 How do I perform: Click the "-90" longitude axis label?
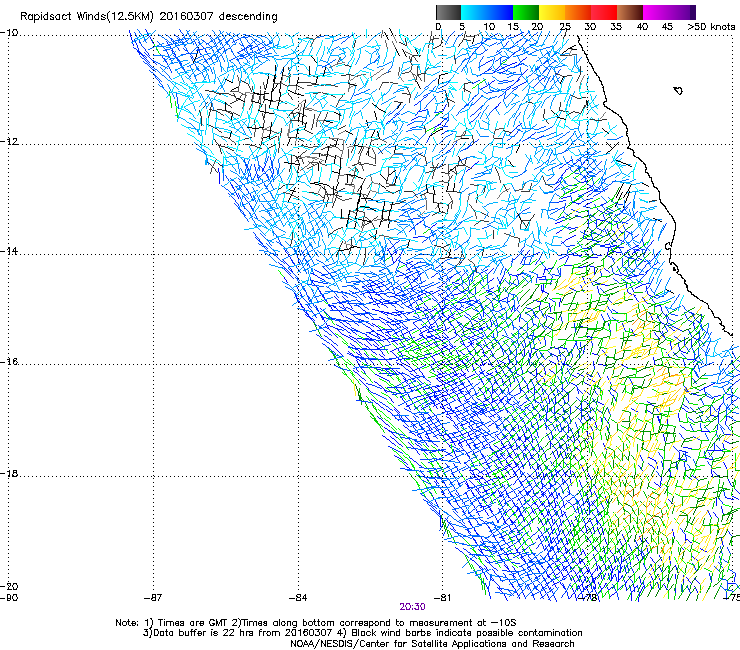pos(9,598)
